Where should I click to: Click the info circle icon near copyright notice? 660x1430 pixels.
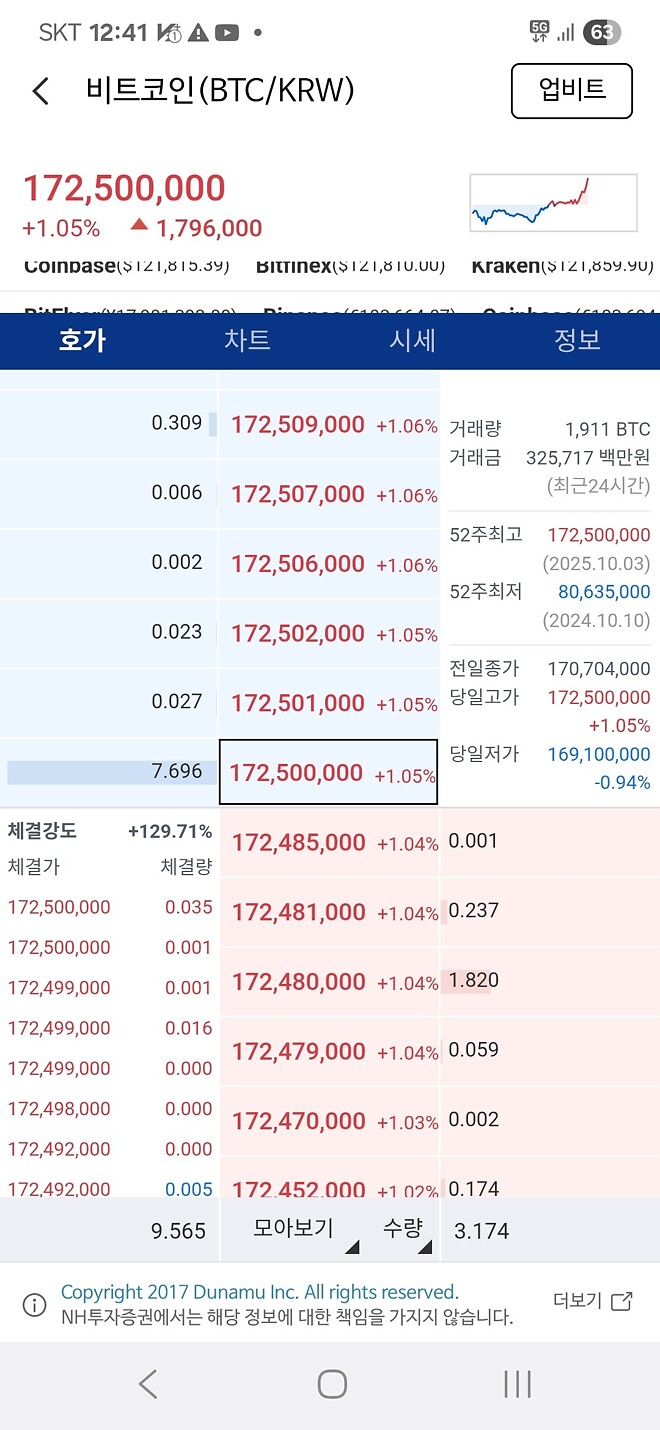point(33,1302)
